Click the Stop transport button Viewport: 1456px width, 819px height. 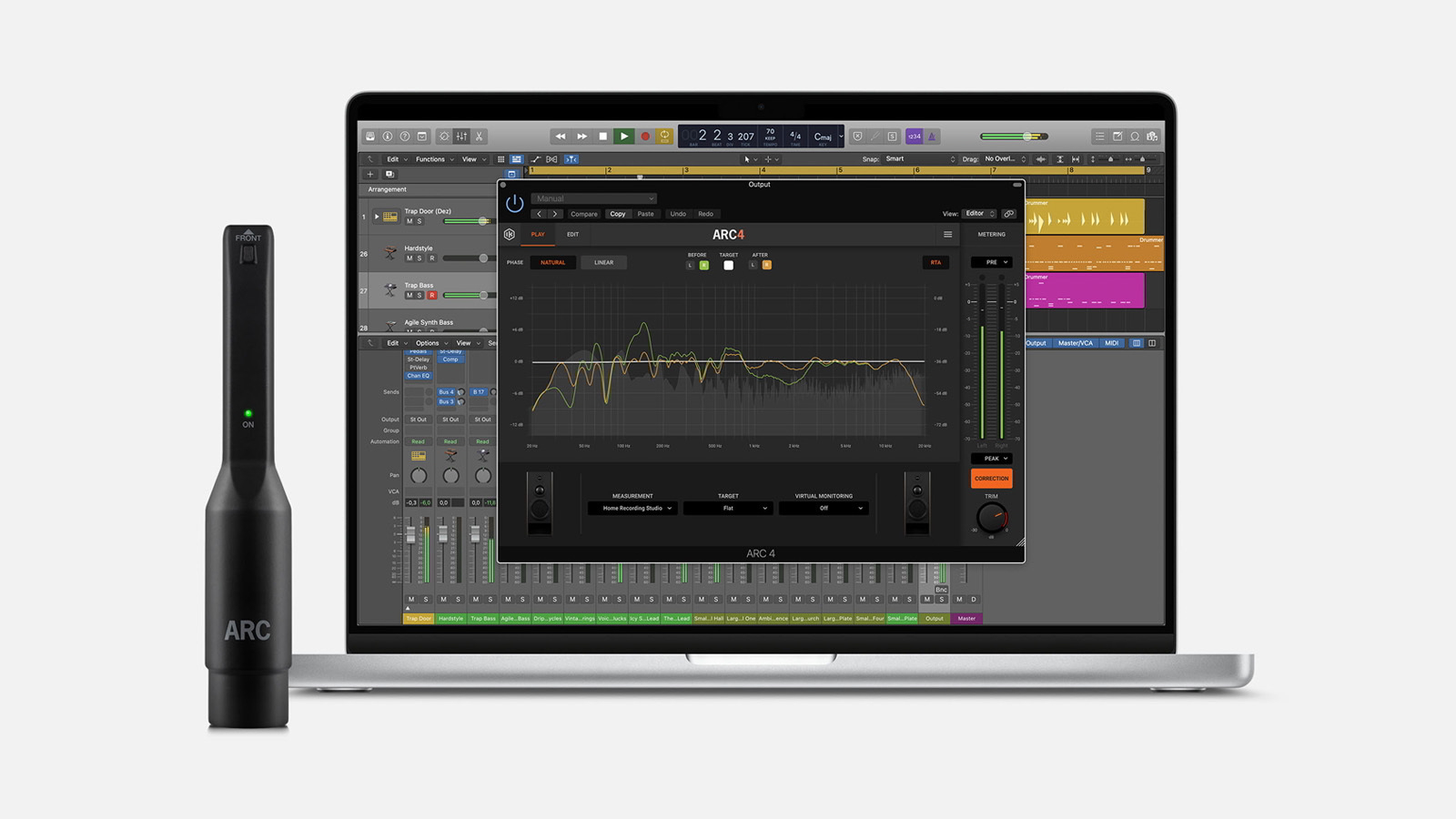[x=602, y=136]
